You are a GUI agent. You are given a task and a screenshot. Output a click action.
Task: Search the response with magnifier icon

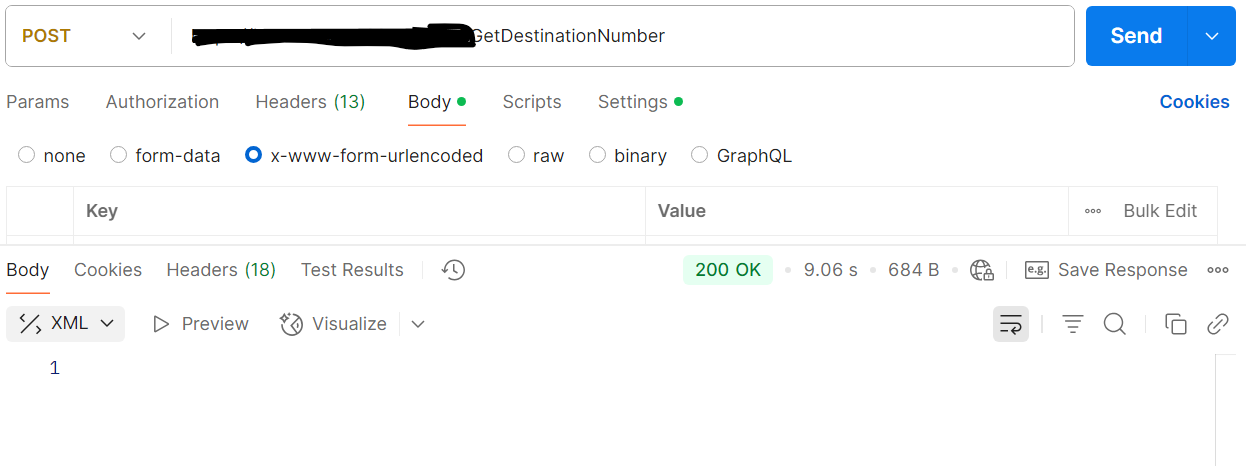tap(1115, 324)
